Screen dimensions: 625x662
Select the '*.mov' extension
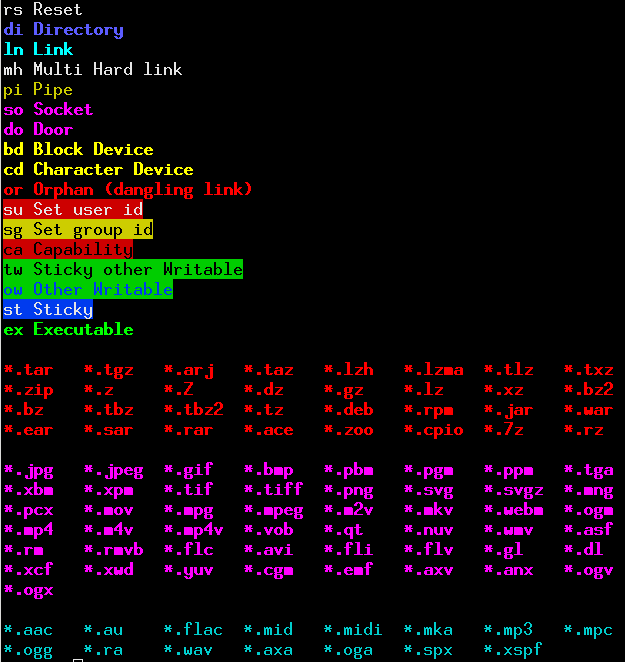109,510
